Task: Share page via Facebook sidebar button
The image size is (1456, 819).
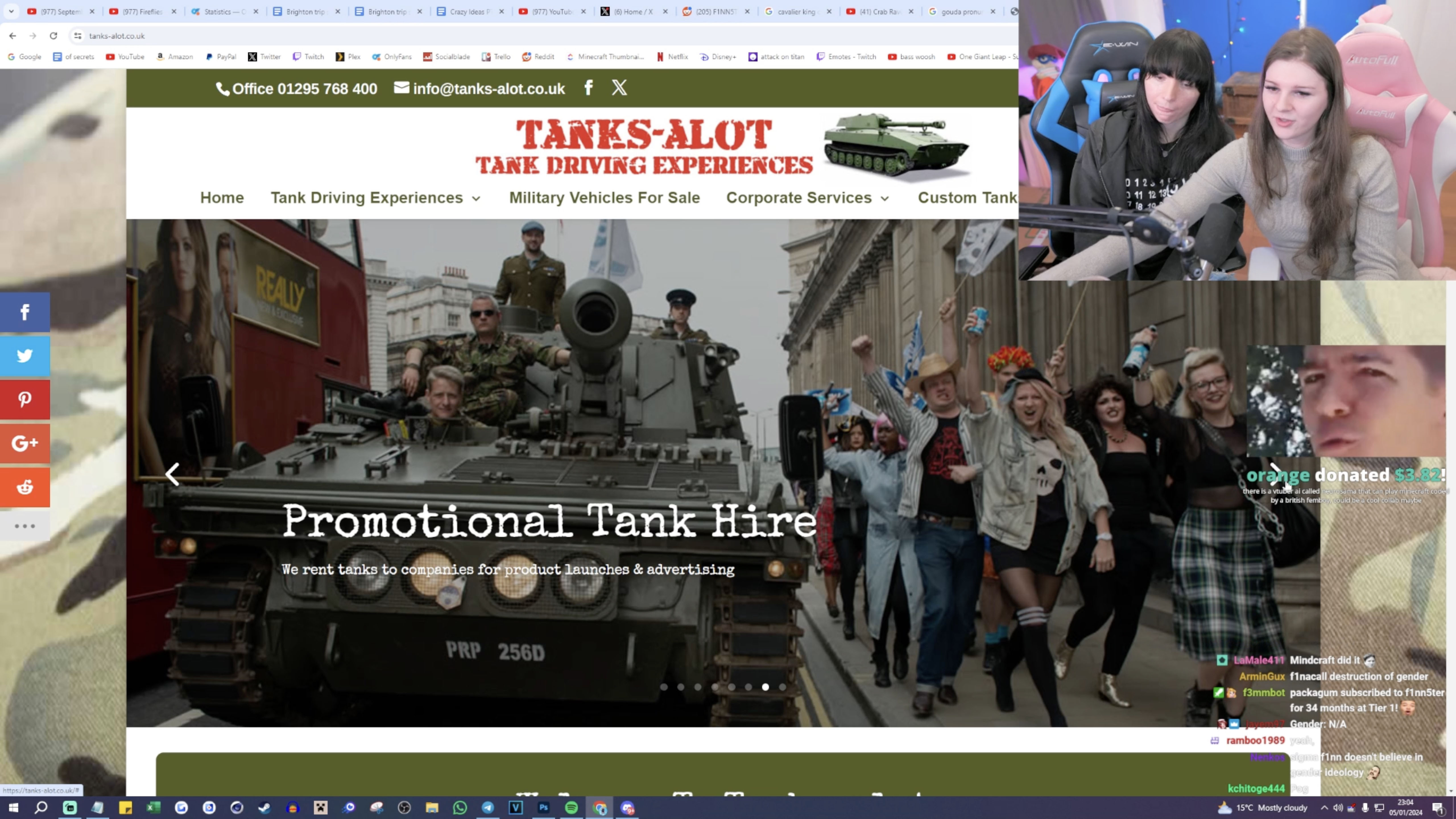Action: (x=25, y=312)
